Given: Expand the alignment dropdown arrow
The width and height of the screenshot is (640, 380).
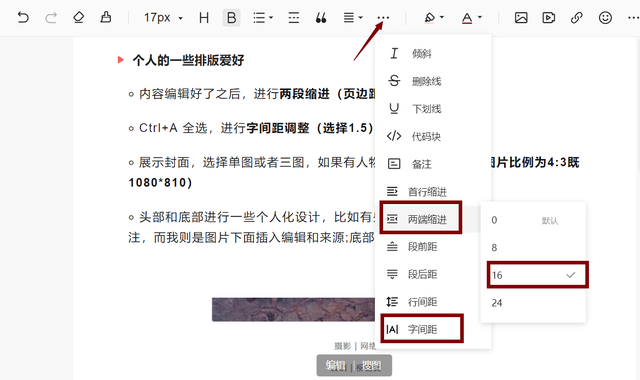Looking at the screenshot, I should point(360,18).
